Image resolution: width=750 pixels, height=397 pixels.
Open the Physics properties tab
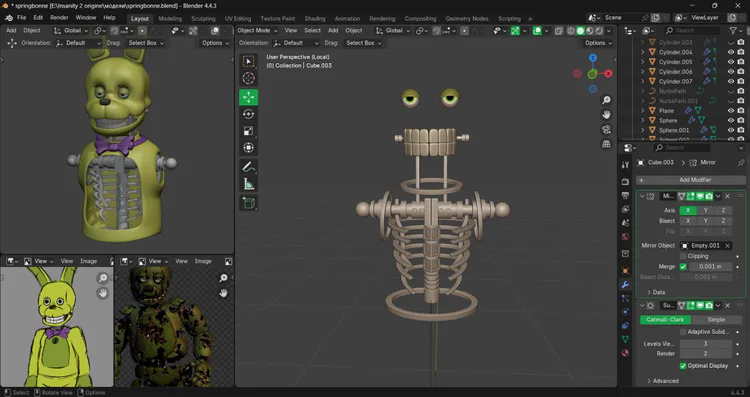click(x=625, y=312)
